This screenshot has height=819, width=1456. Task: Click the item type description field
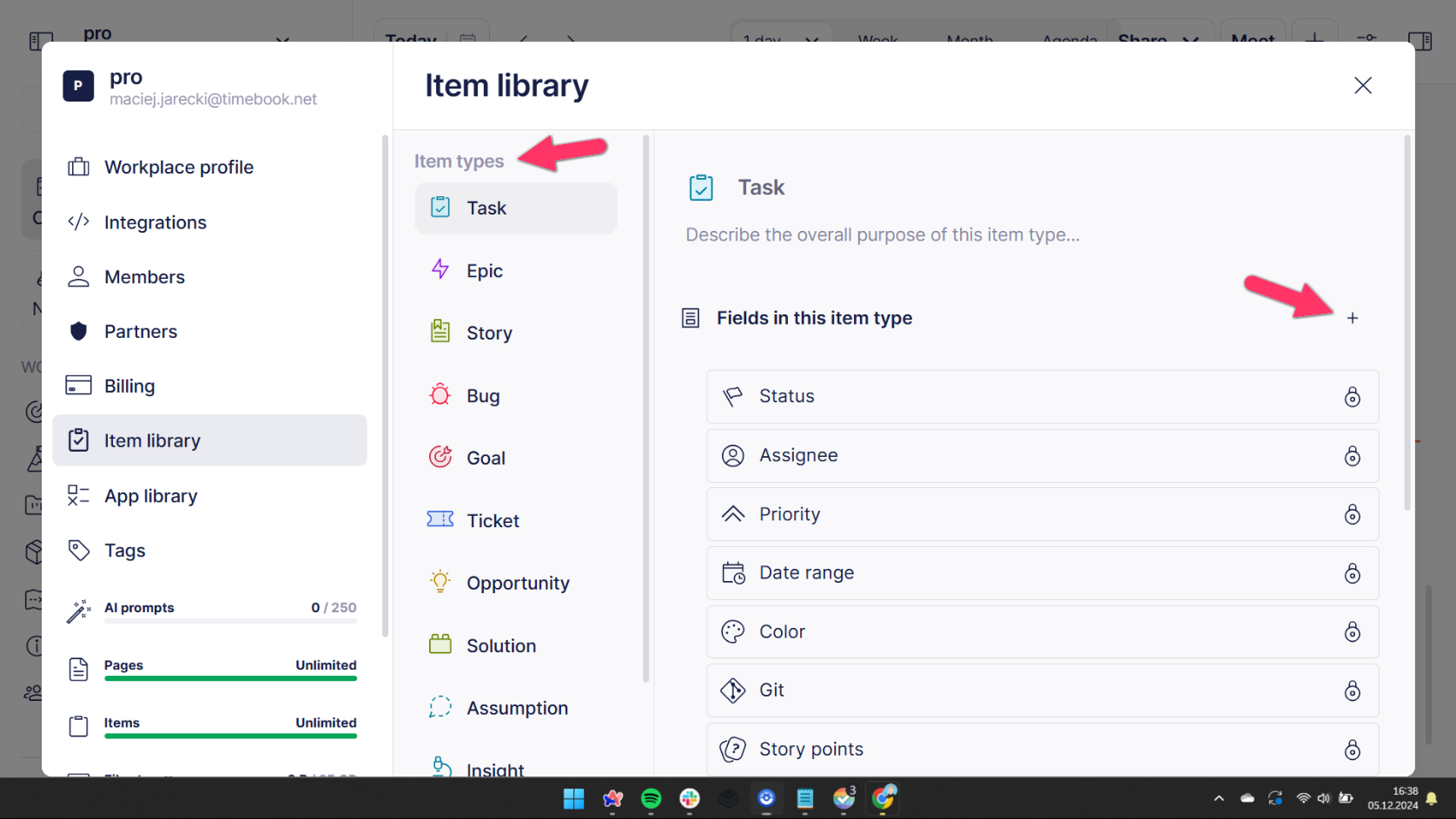click(882, 235)
